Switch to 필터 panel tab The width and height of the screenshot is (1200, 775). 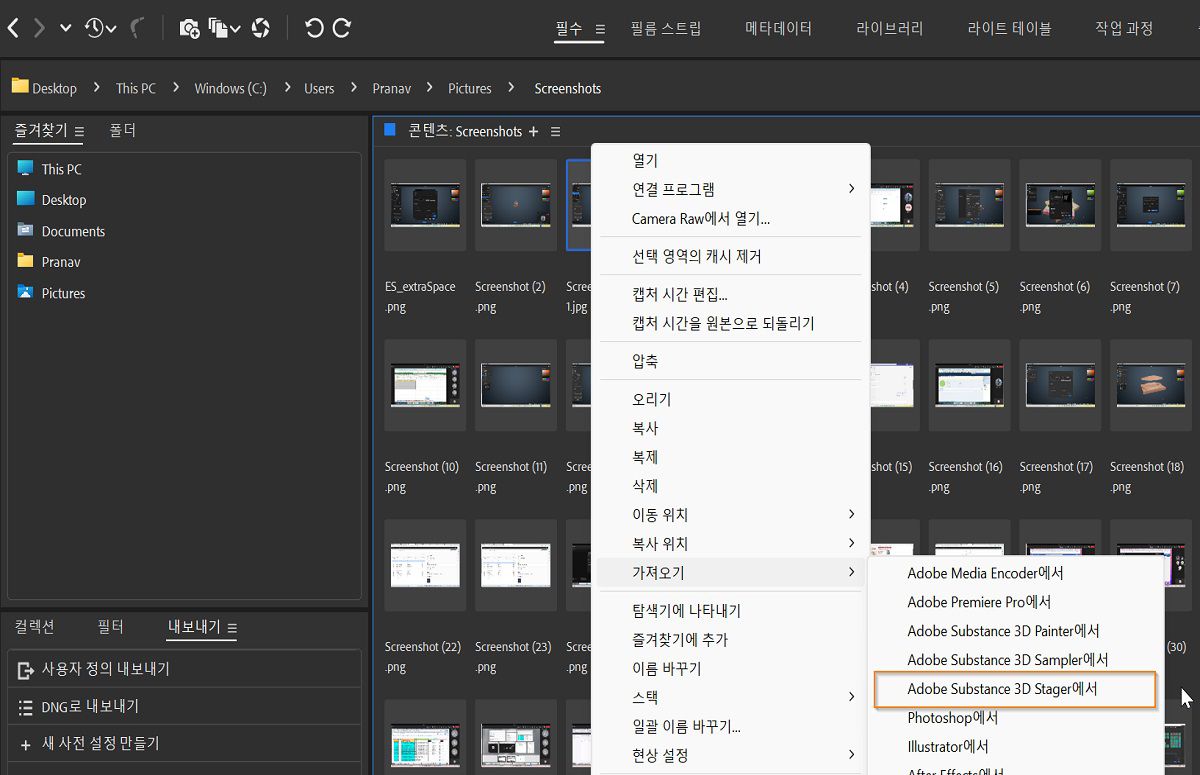coord(111,627)
